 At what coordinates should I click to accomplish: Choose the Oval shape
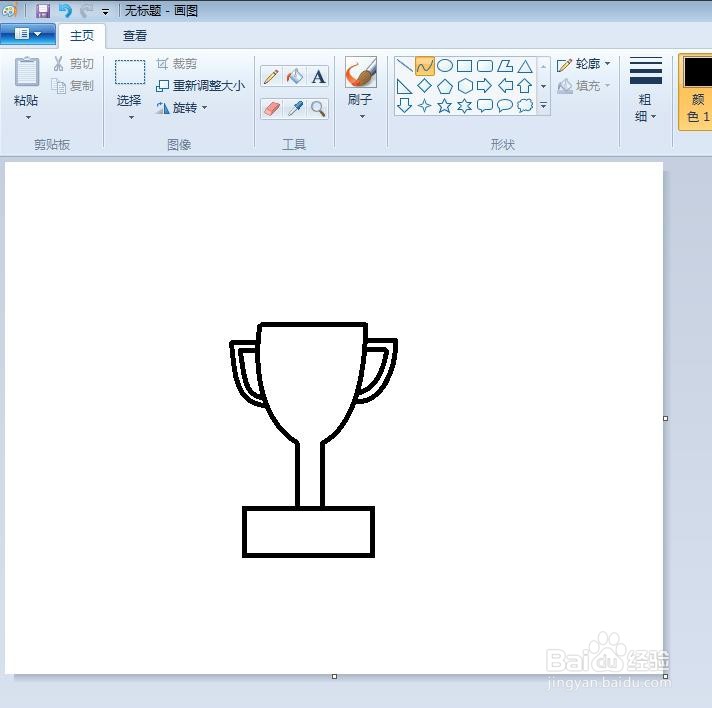(445, 66)
